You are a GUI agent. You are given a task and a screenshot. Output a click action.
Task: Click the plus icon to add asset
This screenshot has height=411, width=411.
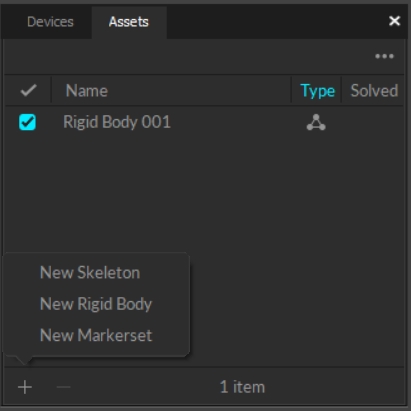(x=25, y=387)
